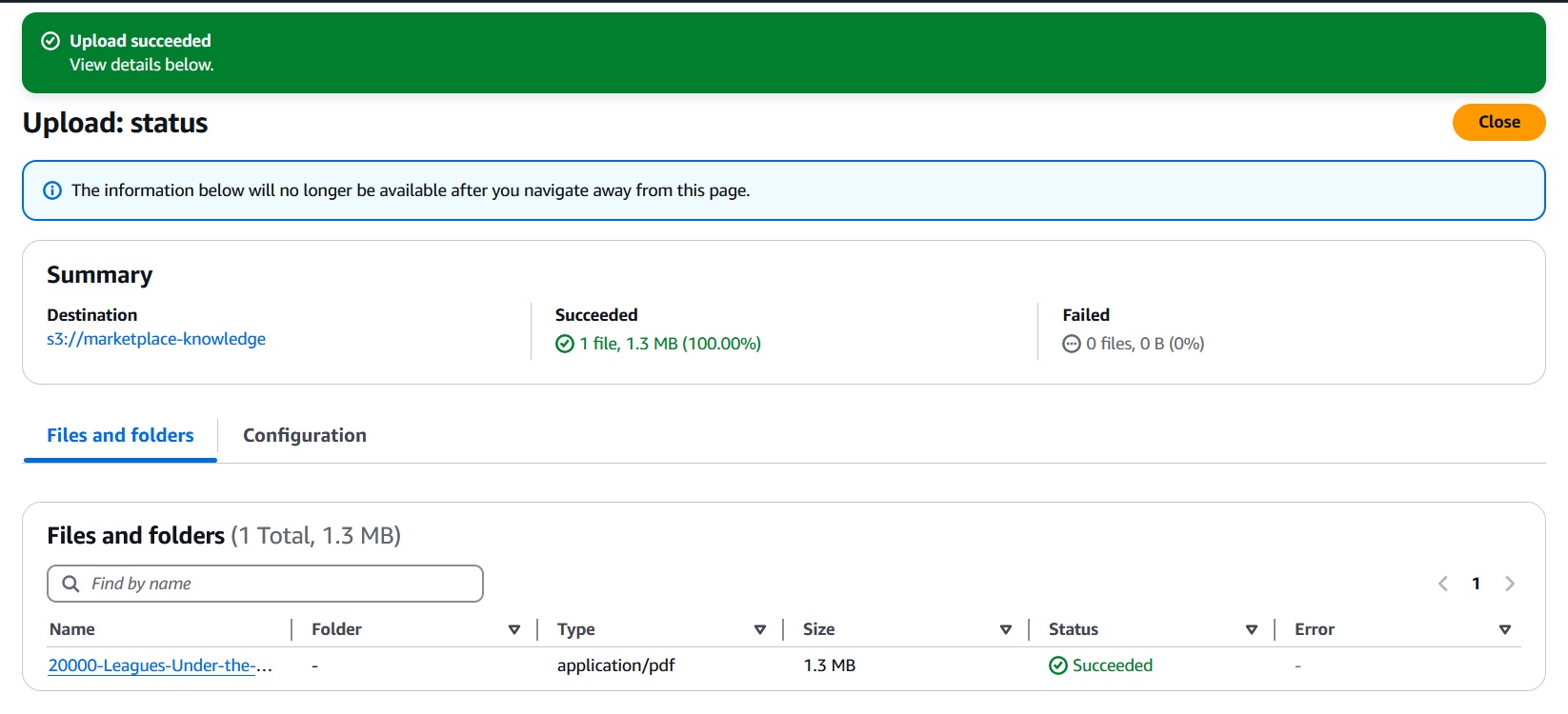Select page number 1 in pagination
Viewport: 1568px width, 714px height.
1476,584
